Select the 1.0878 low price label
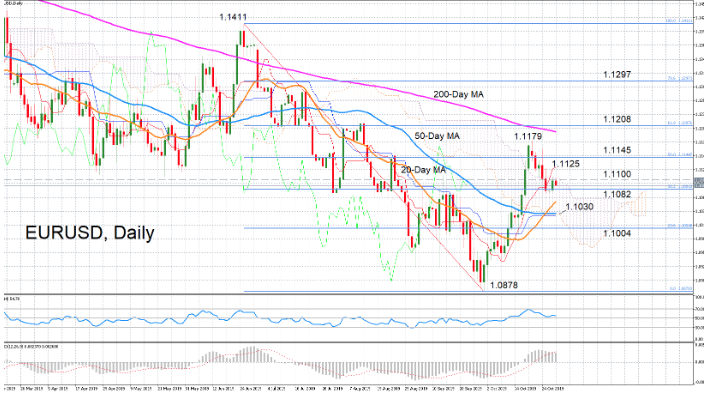The image size is (709, 405). [x=504, y=285]
